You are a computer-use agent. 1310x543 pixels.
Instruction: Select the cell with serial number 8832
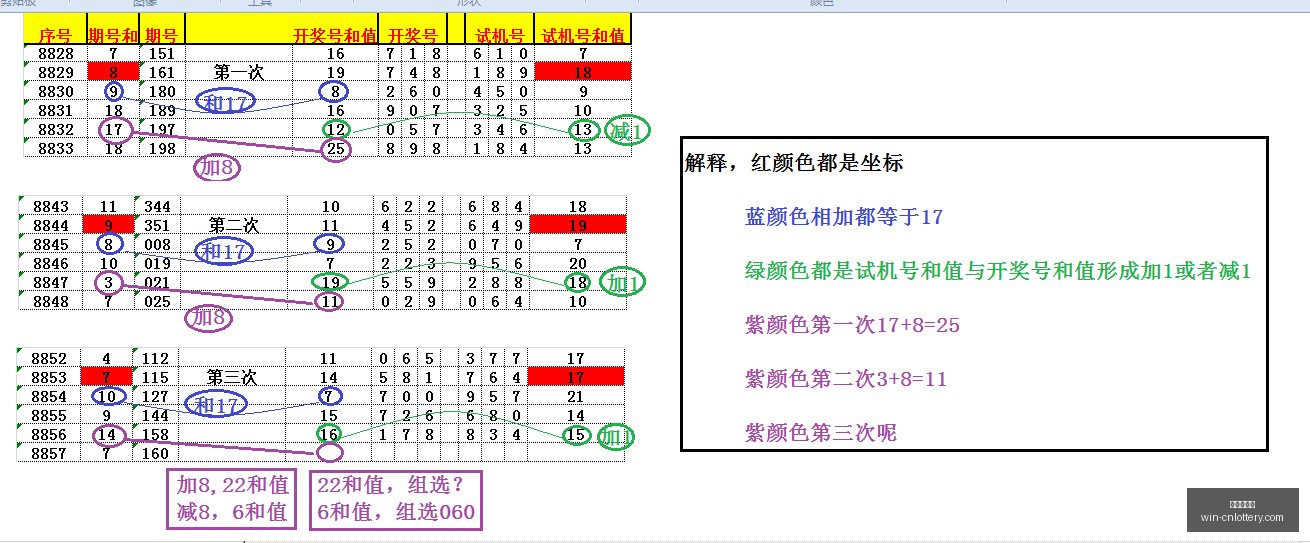(x=55, y=129)
